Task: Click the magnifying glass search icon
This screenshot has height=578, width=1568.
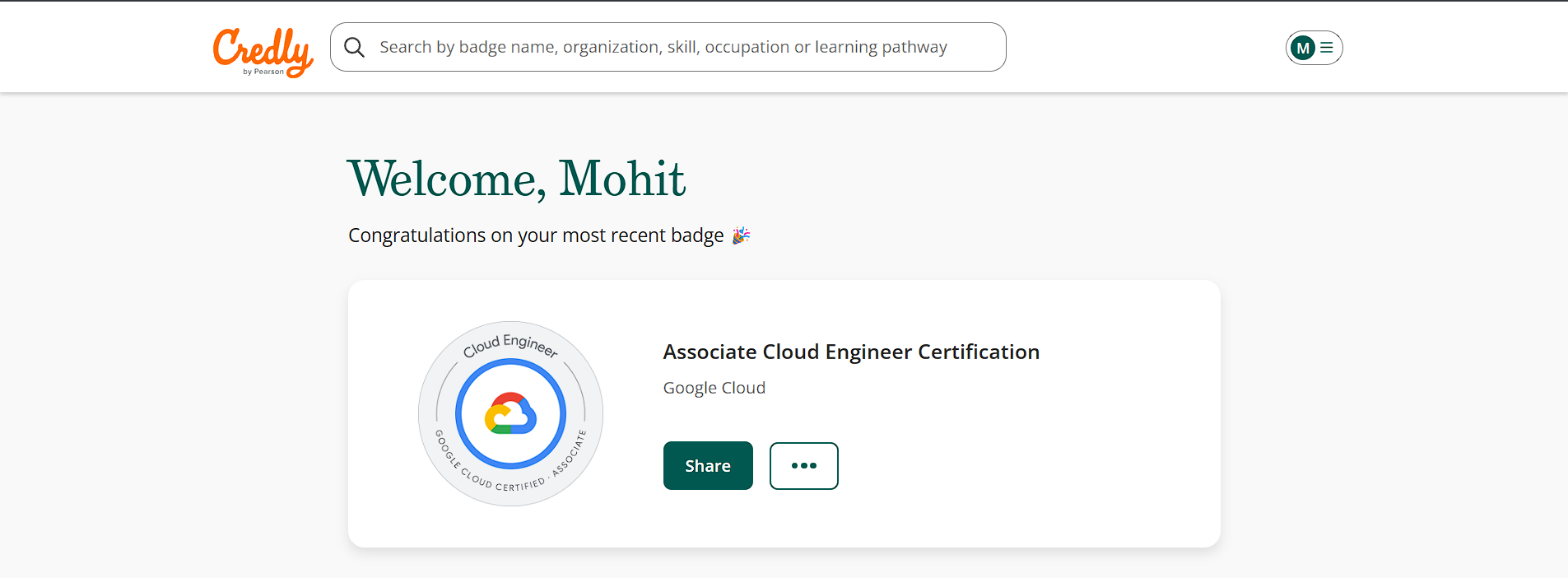Action: tap(355, 47)
